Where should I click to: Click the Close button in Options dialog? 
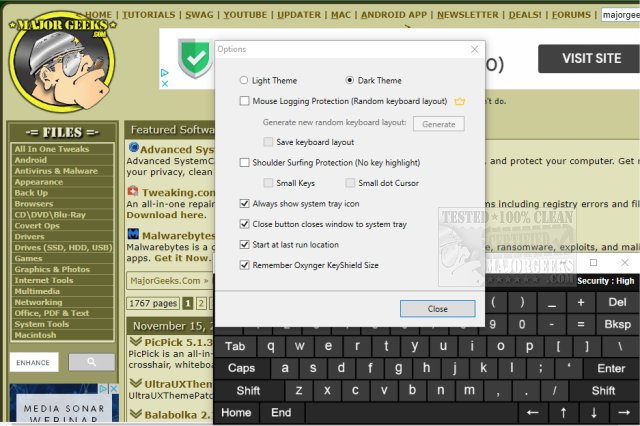pos(438,309)
